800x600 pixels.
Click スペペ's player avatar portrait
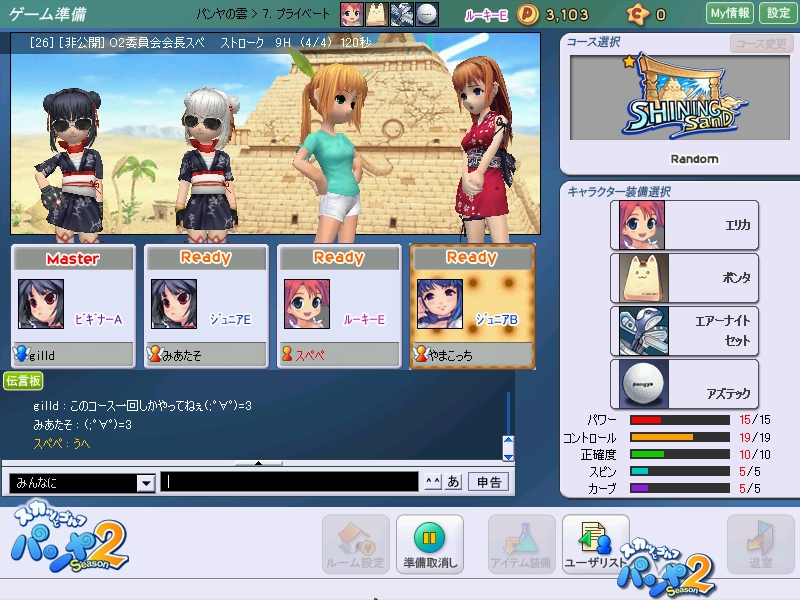tap(307, 304)
